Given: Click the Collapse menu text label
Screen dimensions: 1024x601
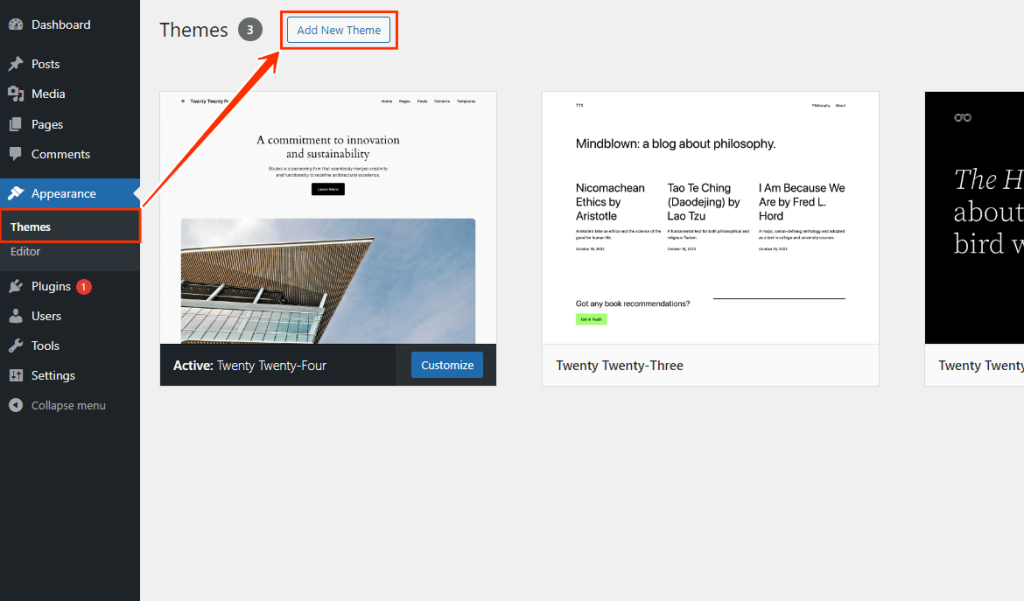Looking at the screenshot, I should point(69,406).
